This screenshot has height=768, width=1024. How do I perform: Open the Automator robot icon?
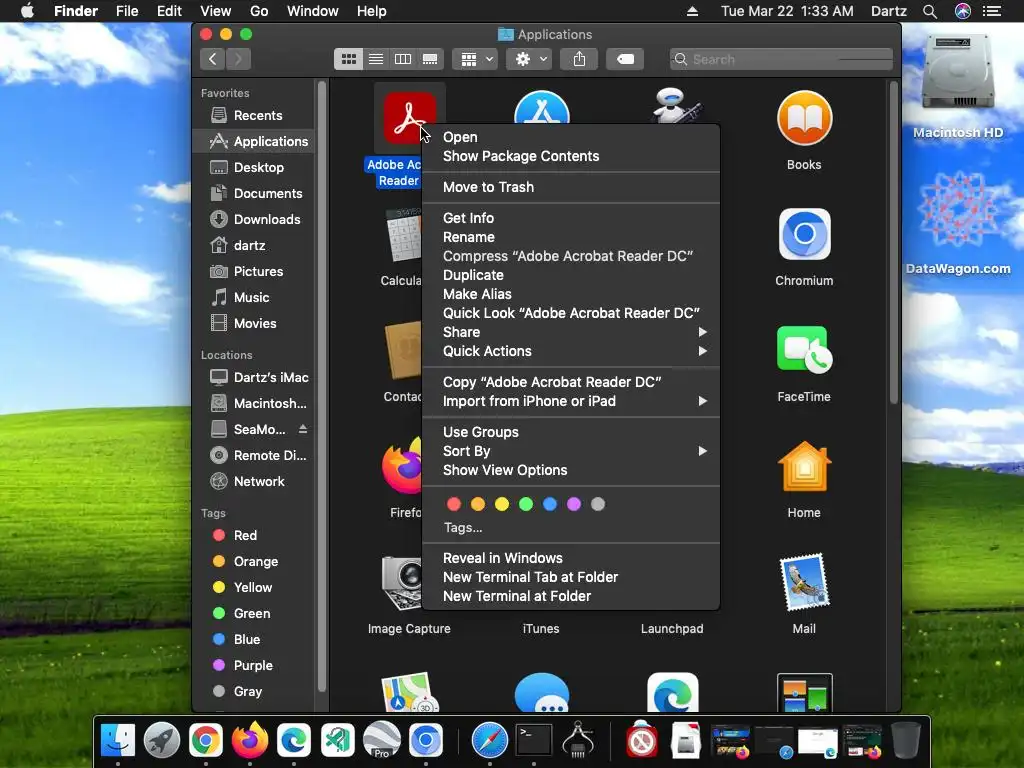click(675, 106)
